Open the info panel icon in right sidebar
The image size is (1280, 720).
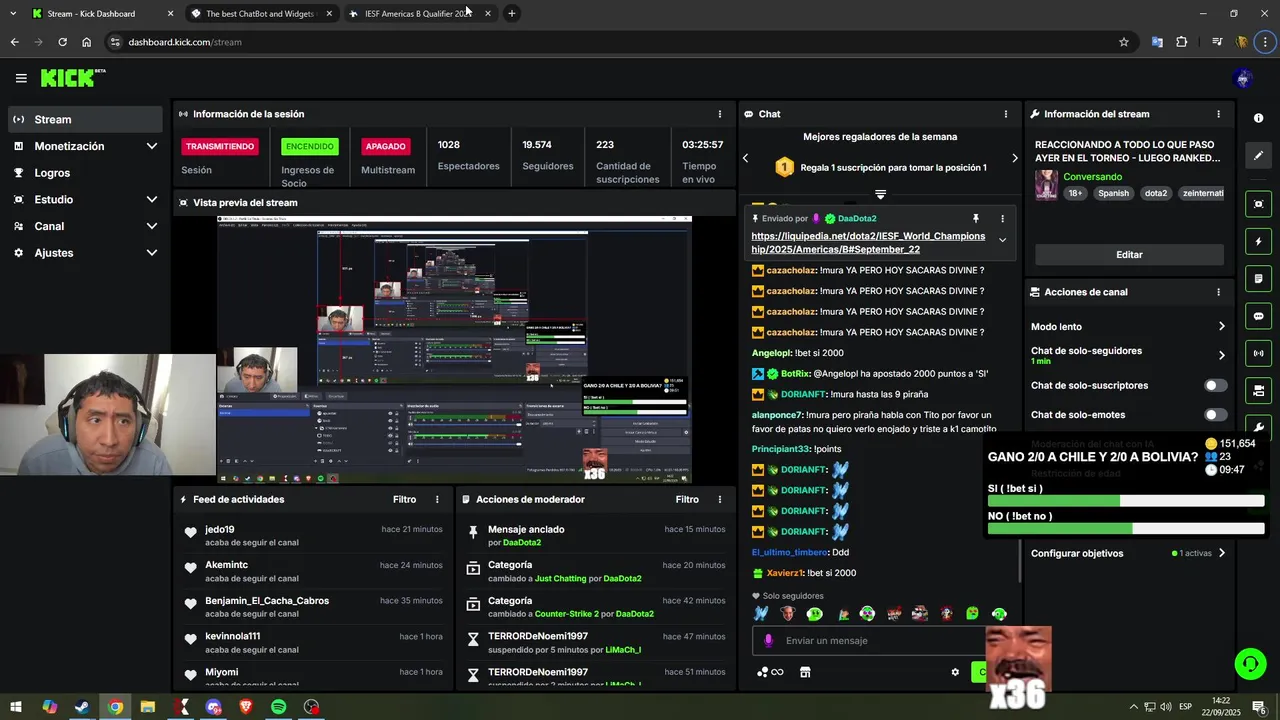(x=1258, y=118)
